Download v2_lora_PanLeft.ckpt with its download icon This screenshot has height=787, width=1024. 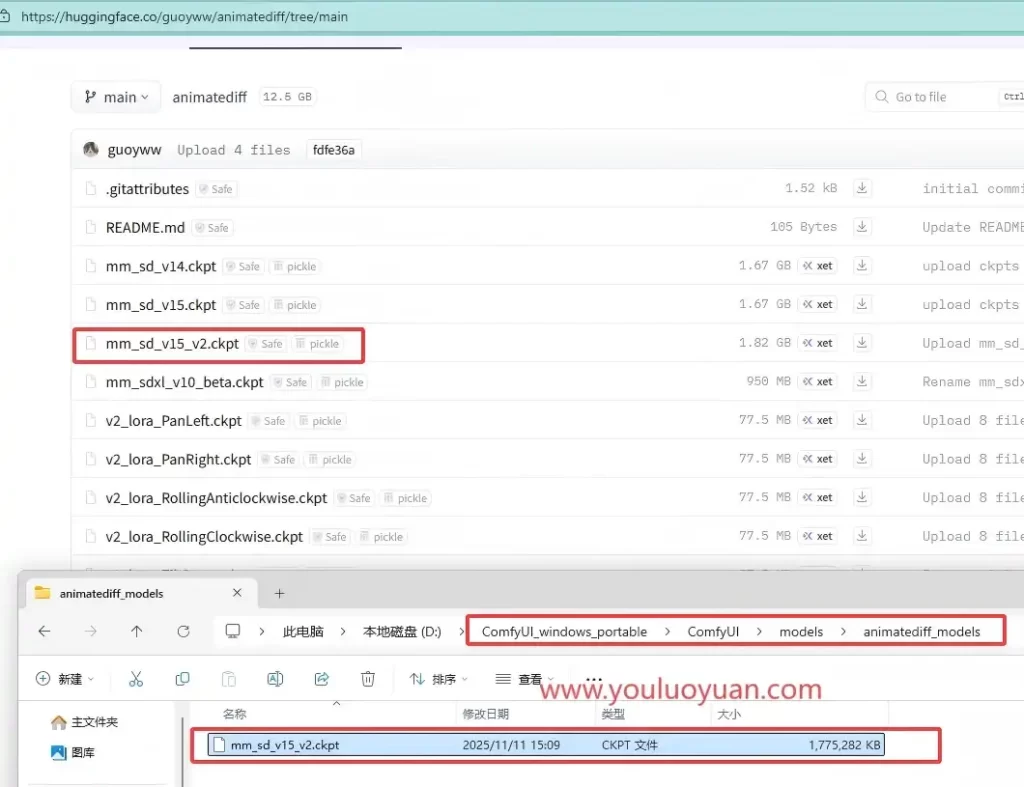862,419
